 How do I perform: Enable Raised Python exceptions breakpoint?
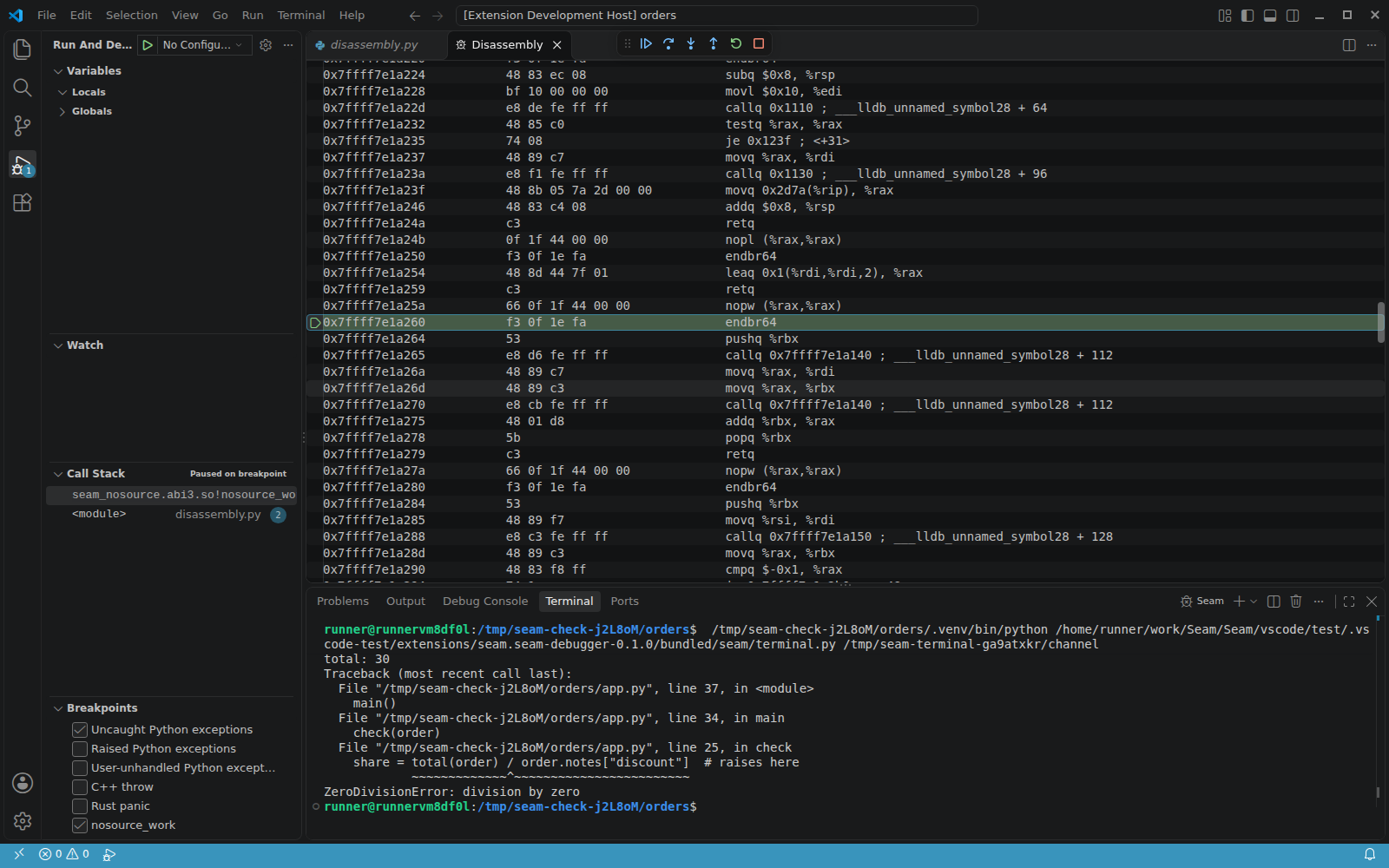click(x=80, y=749)
